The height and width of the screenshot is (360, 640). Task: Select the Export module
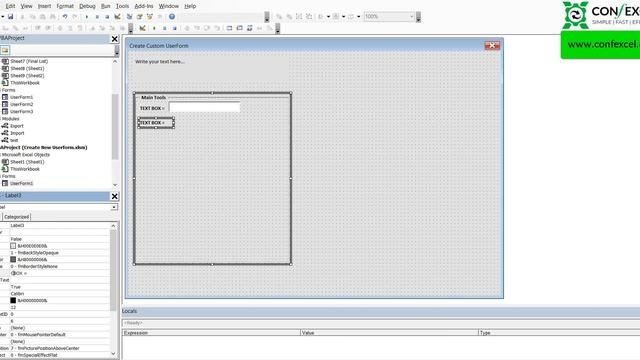pos(17,126)
